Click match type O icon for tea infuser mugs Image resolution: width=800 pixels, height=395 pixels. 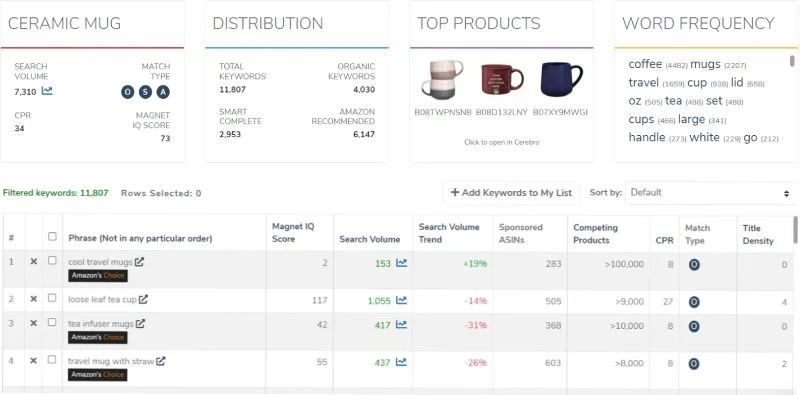coord(694,326)
